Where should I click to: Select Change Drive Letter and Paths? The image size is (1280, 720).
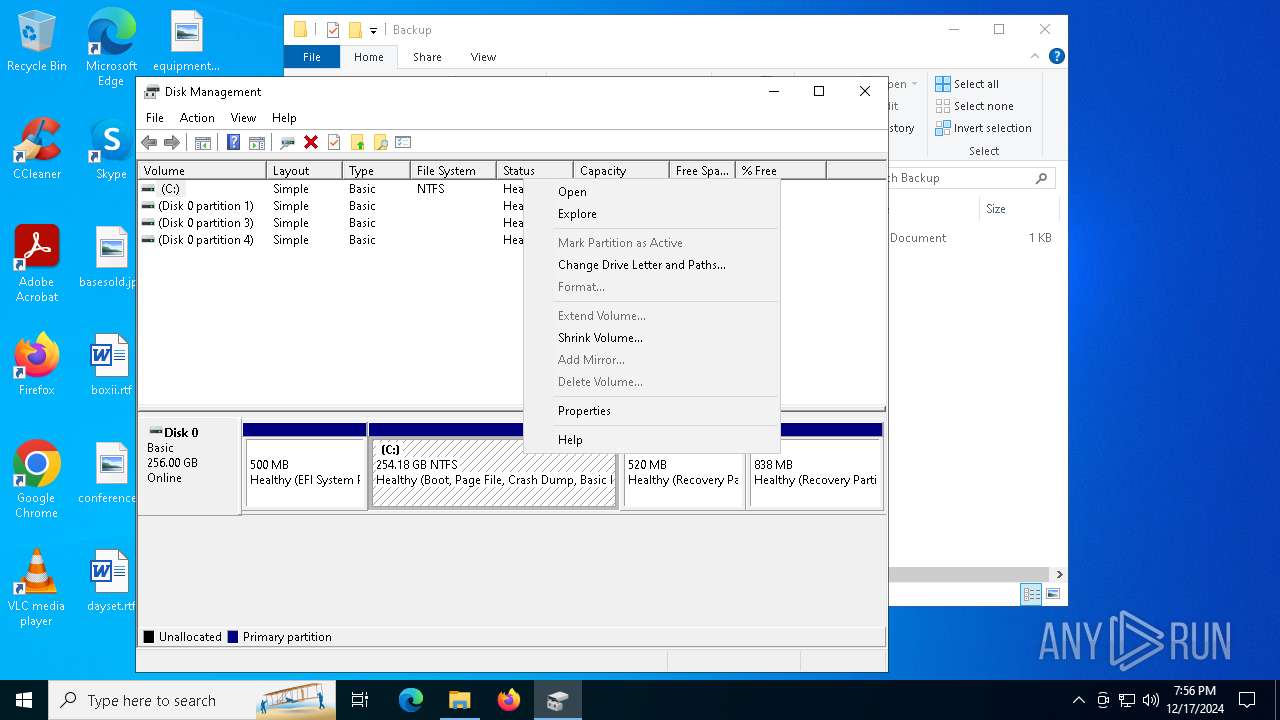(x=651, y=265)
